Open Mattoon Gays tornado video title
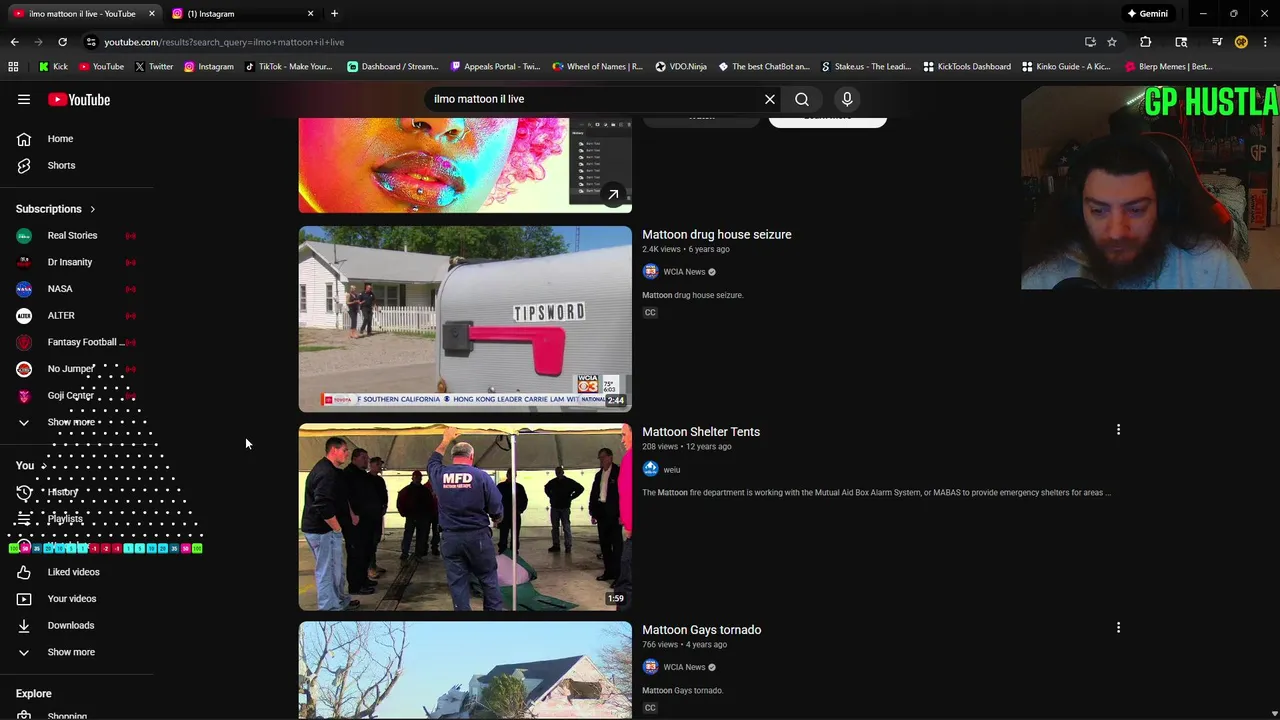 (701, 630)
